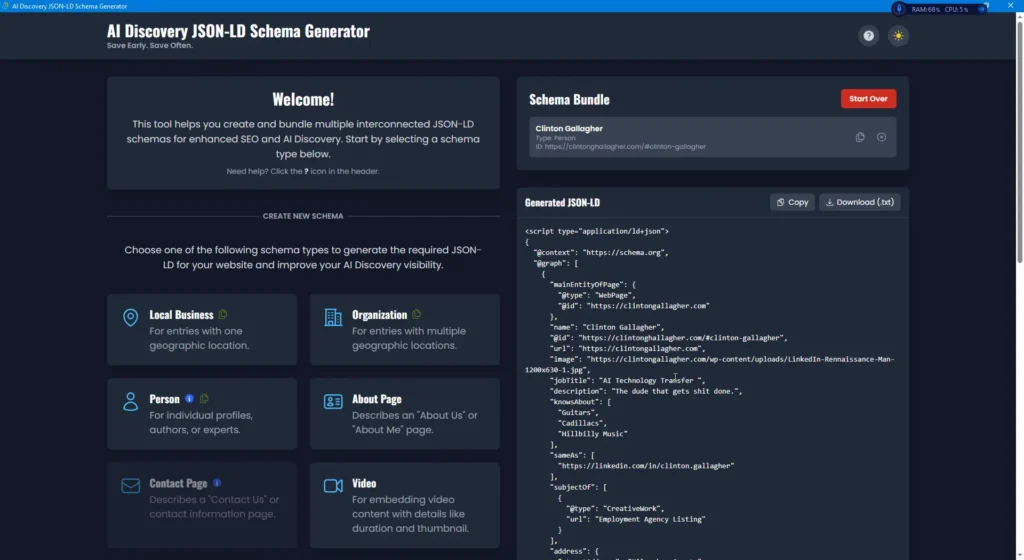The height and width of the screenshot is (560, 1024).
Task: Close the application window
Action: pyautogui.click(x=1010, y=5)
